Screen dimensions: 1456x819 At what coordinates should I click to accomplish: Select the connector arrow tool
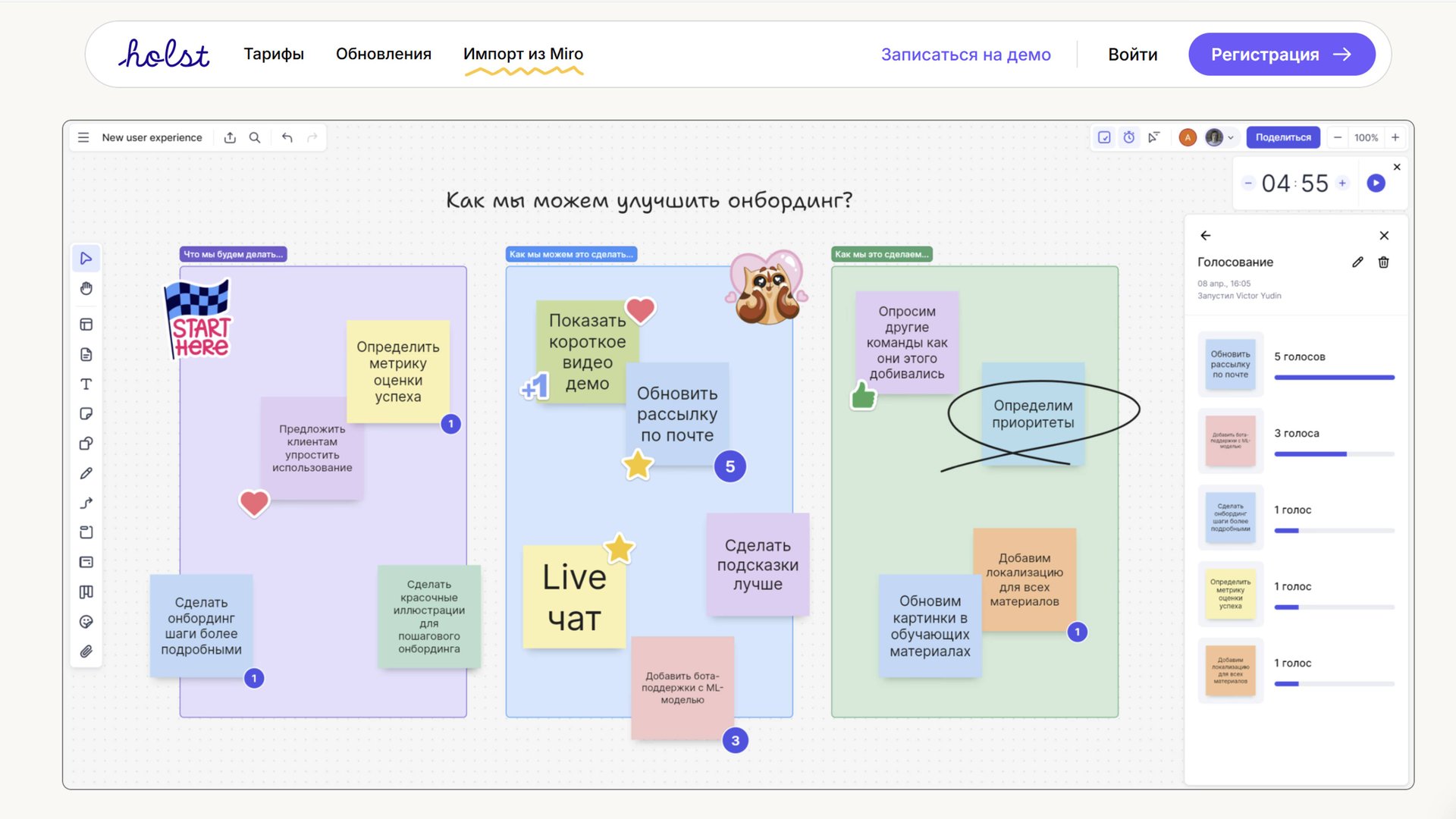[86, 503]
